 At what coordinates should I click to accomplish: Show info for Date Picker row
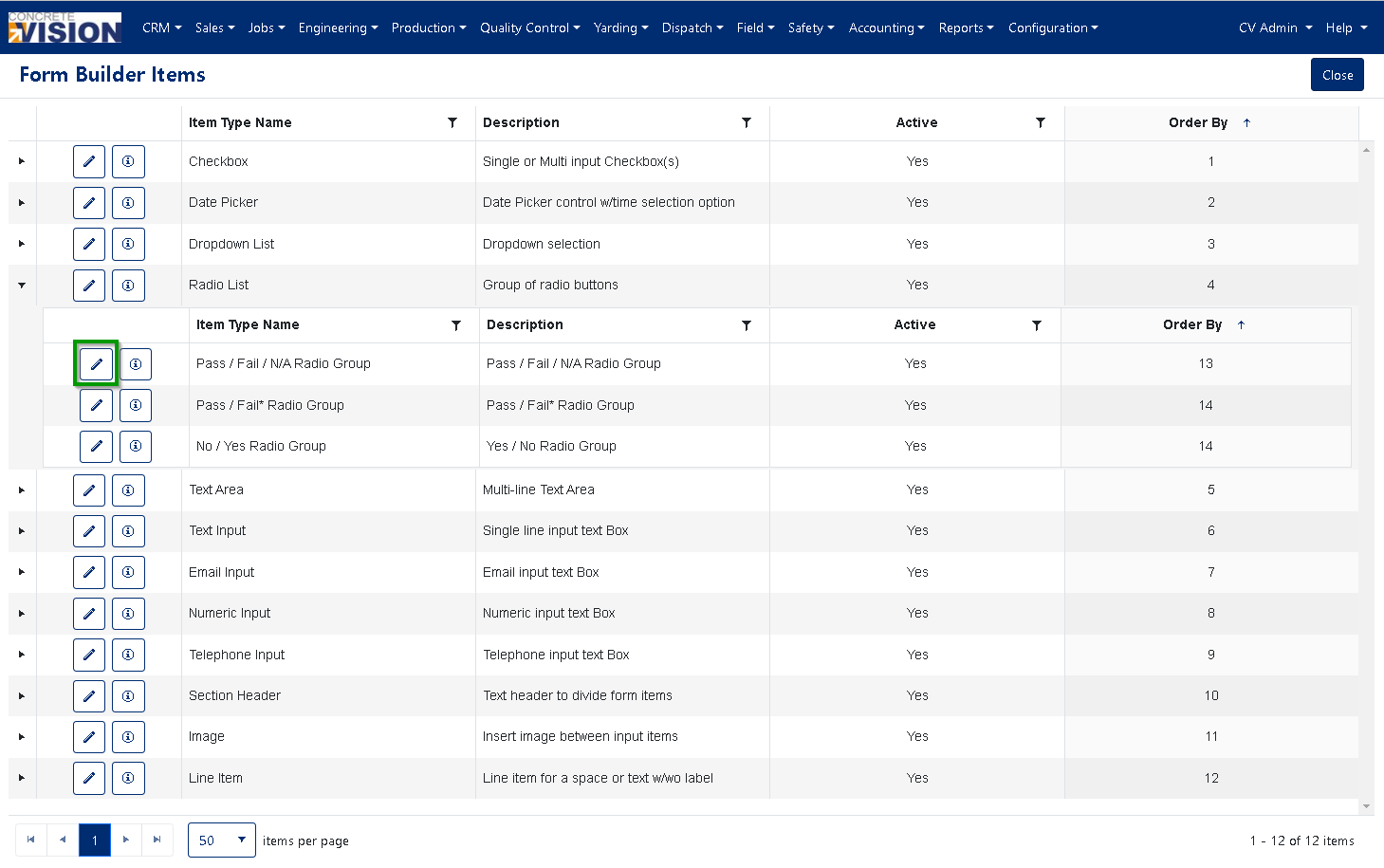click(128, 203)
